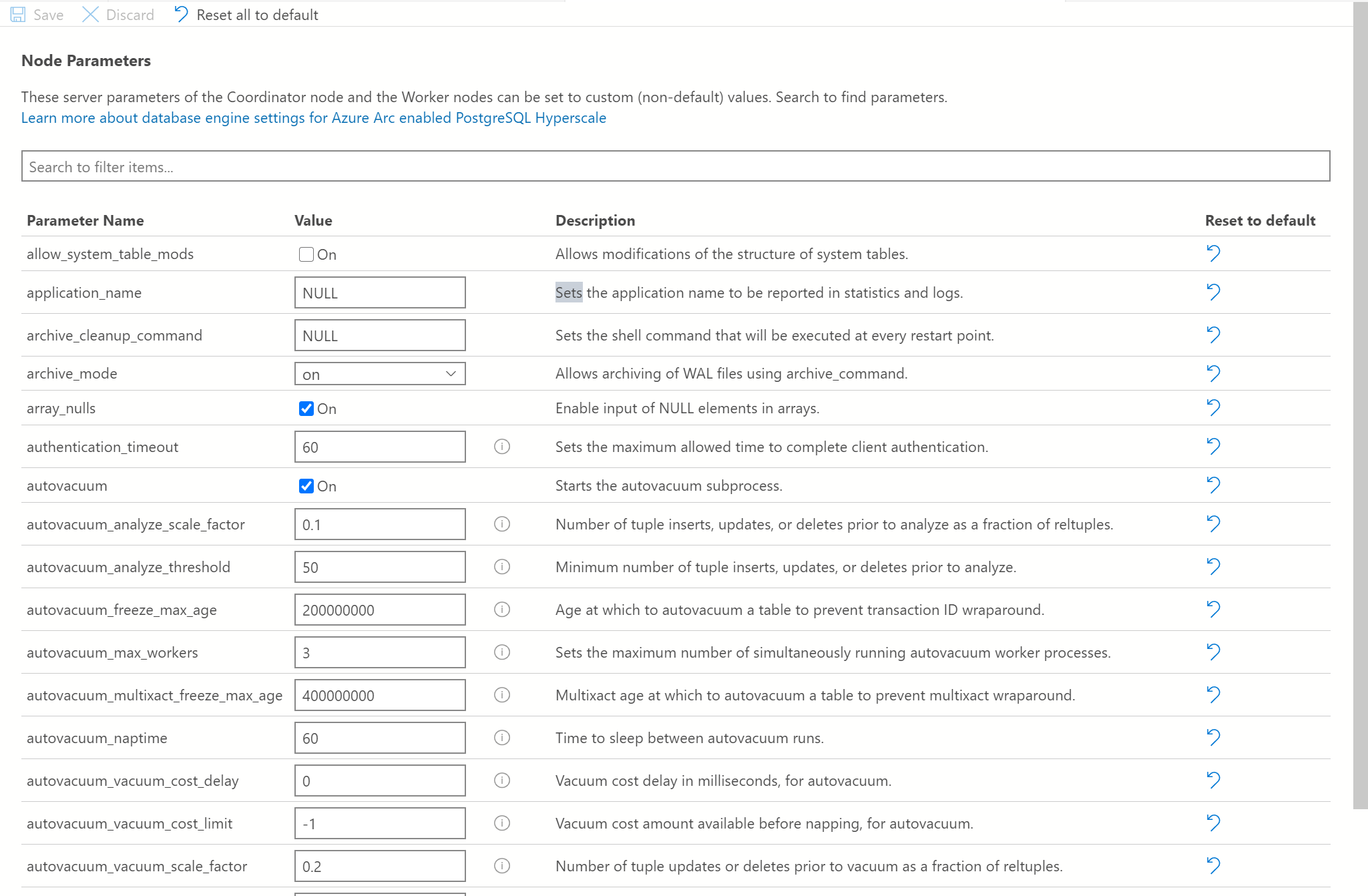Discard pending parameter changes
1368x896 pixels.
click(118, 14)
